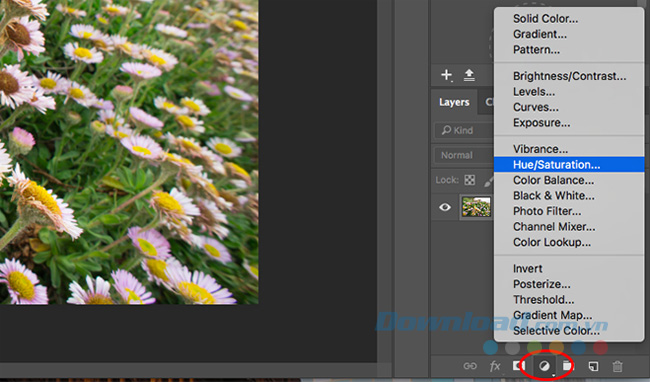The height and width of the screenshot is (382, 650).
Task: Hide the flower layer with eye icon
Action: (x=445, y=207)
